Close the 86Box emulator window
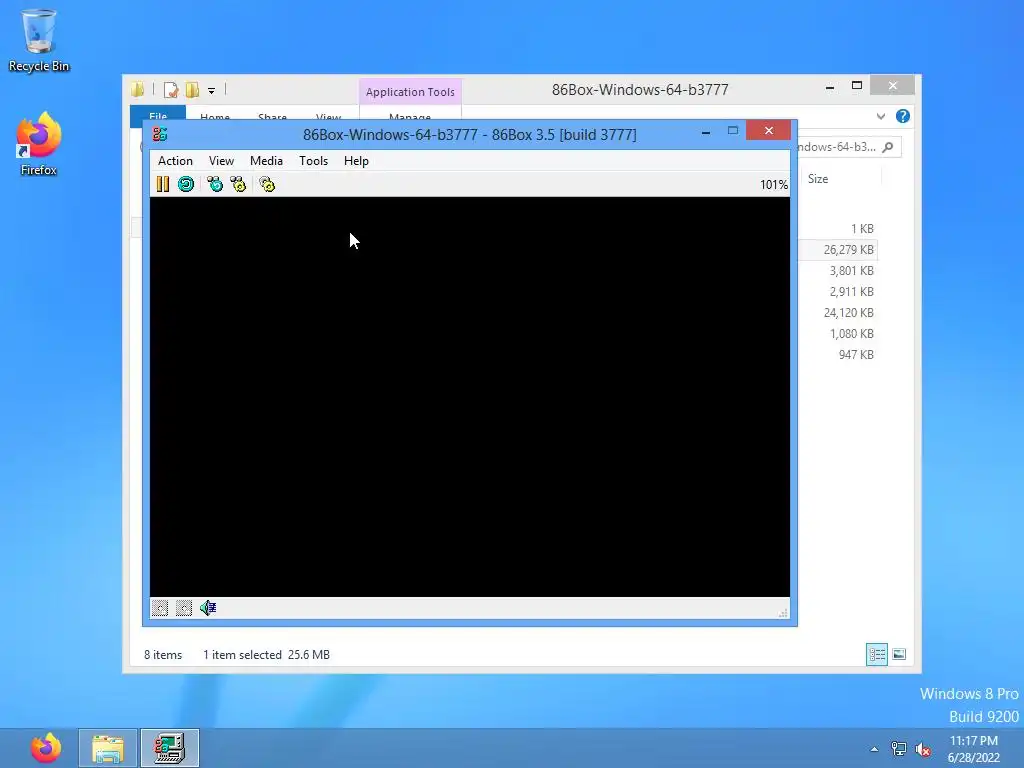The image size is (1024, 768). 769,131
